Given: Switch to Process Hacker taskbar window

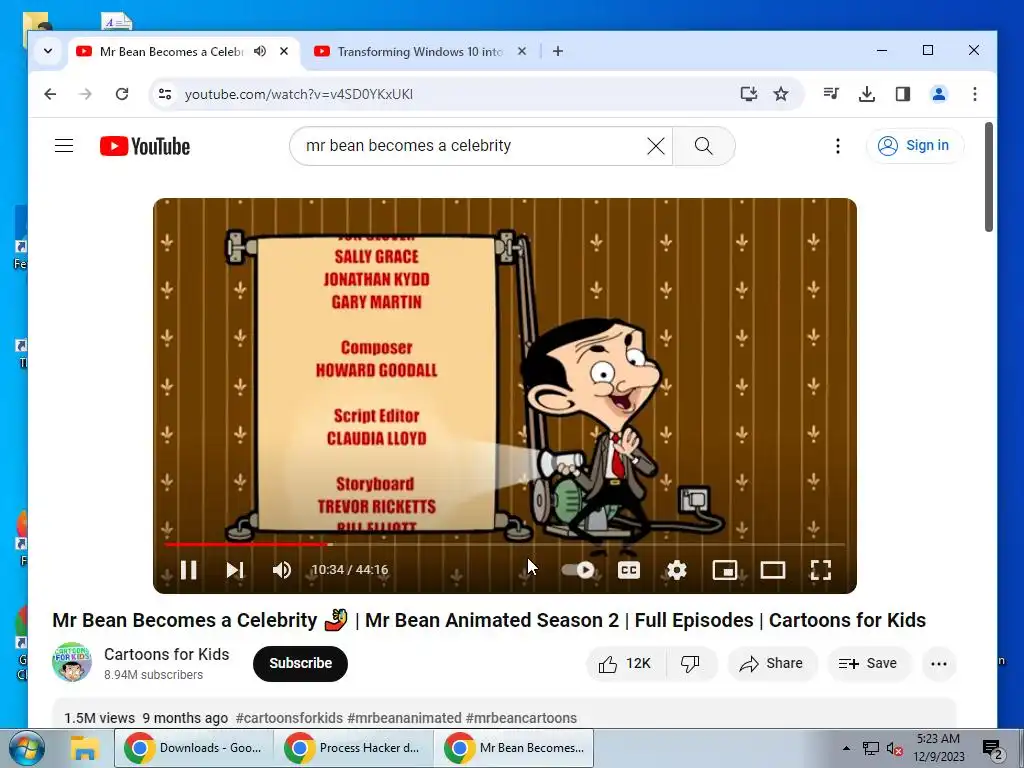Looking at the screenshot, I should 353,748.
